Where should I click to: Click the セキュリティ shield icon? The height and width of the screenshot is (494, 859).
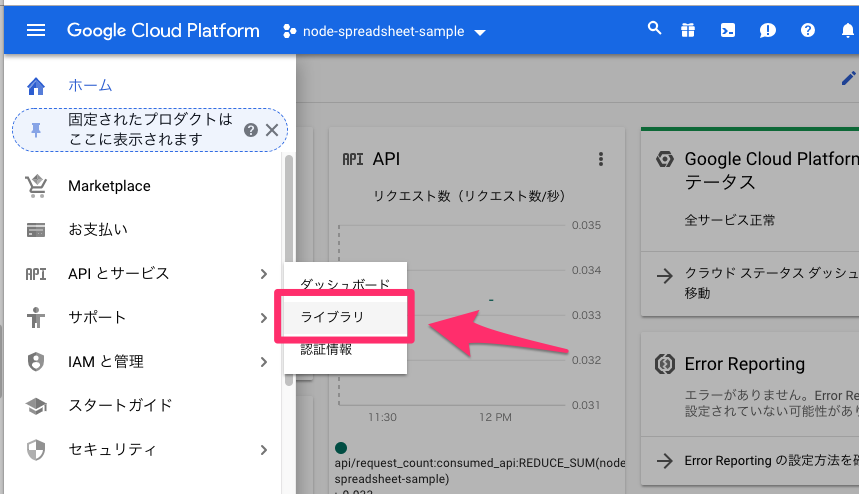36,450
